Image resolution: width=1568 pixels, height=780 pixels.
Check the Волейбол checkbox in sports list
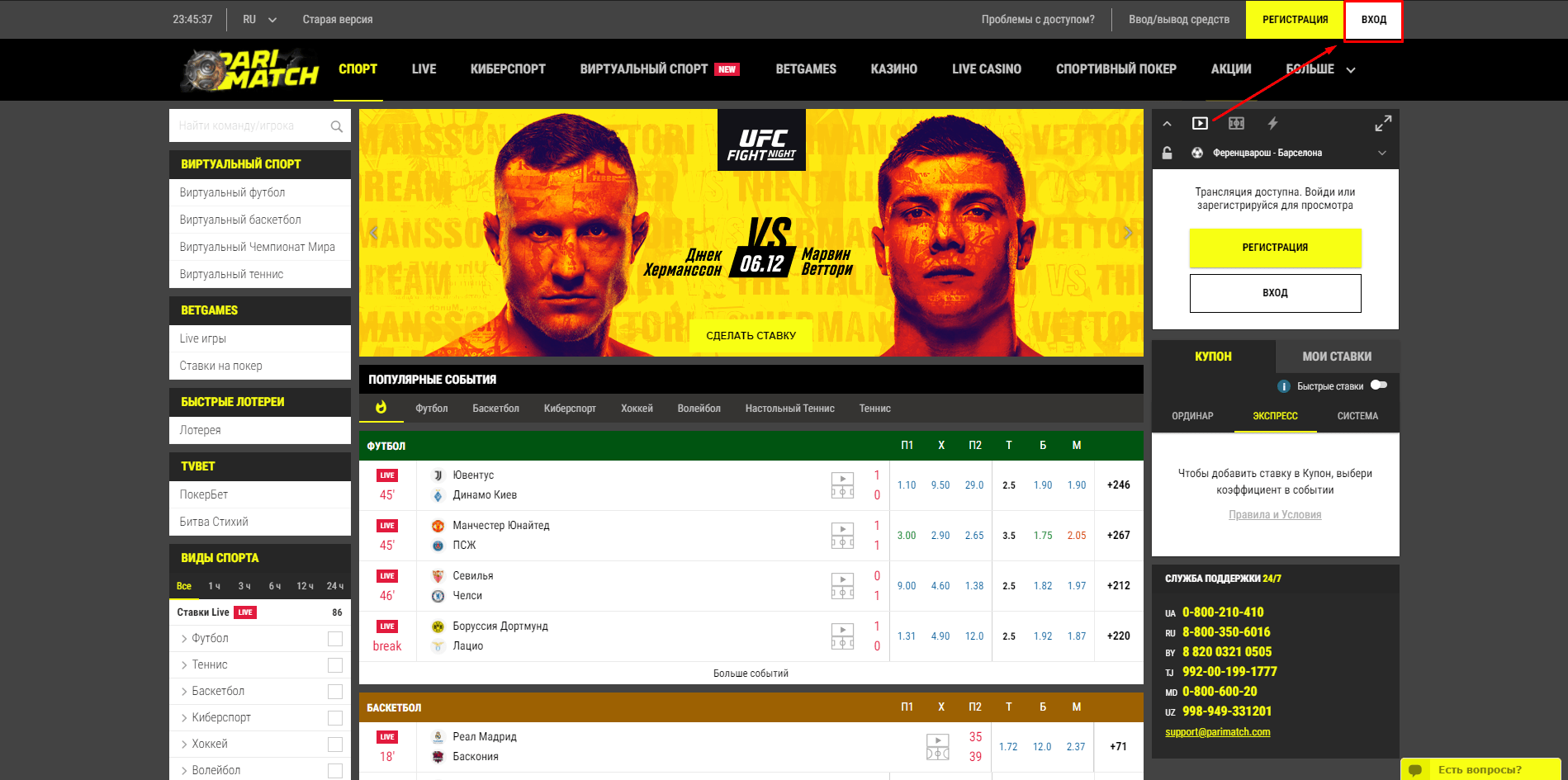335,771
